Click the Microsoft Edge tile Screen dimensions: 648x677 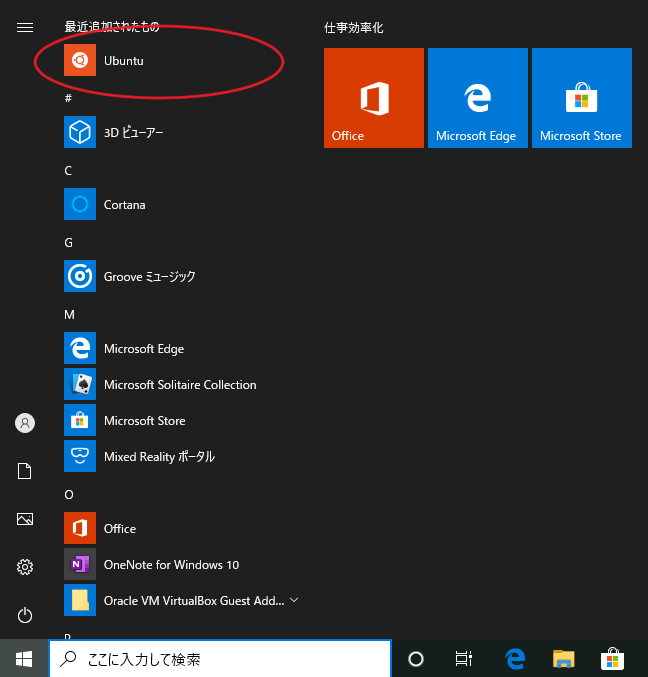click(478, 98)
